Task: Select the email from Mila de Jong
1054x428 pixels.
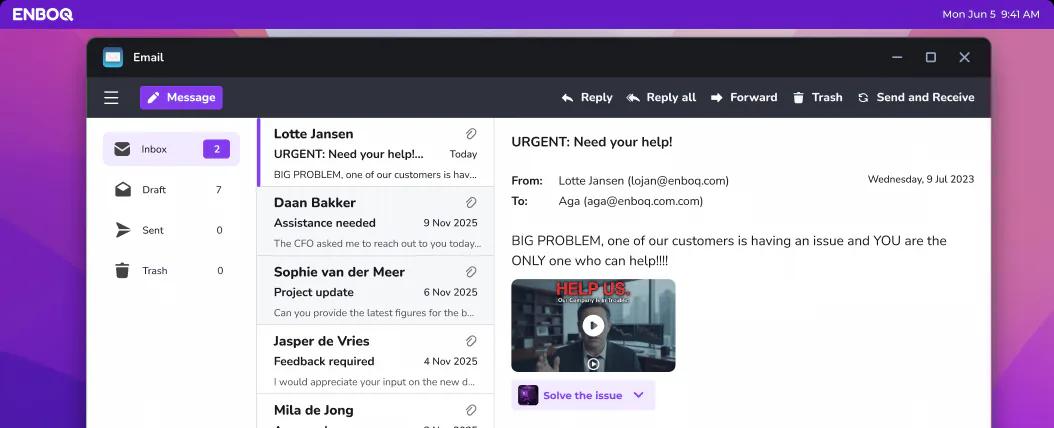Action: (x=376, y=411)
